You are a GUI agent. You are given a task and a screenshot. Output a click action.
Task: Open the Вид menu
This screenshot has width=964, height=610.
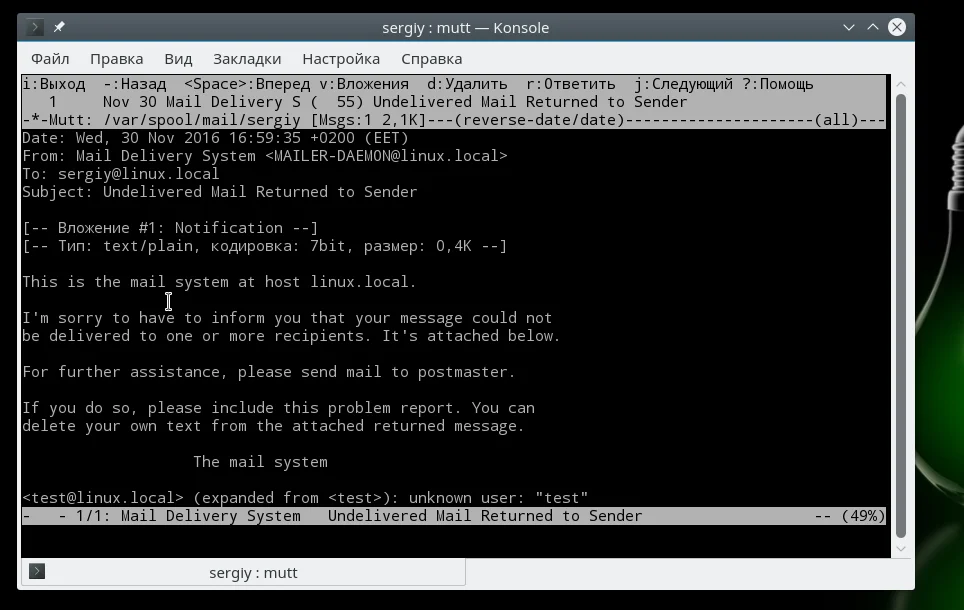click(x=178, y=59)
